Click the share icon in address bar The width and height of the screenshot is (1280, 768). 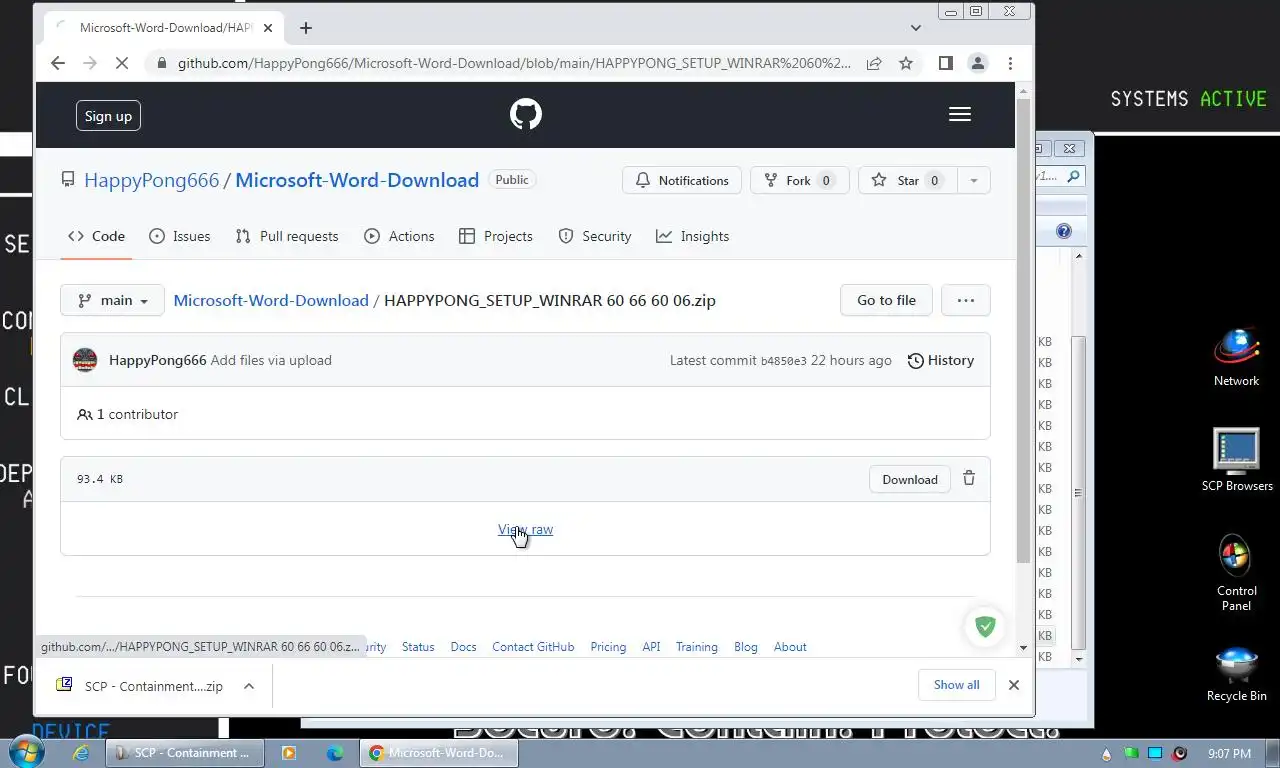[x=874, y=63]
